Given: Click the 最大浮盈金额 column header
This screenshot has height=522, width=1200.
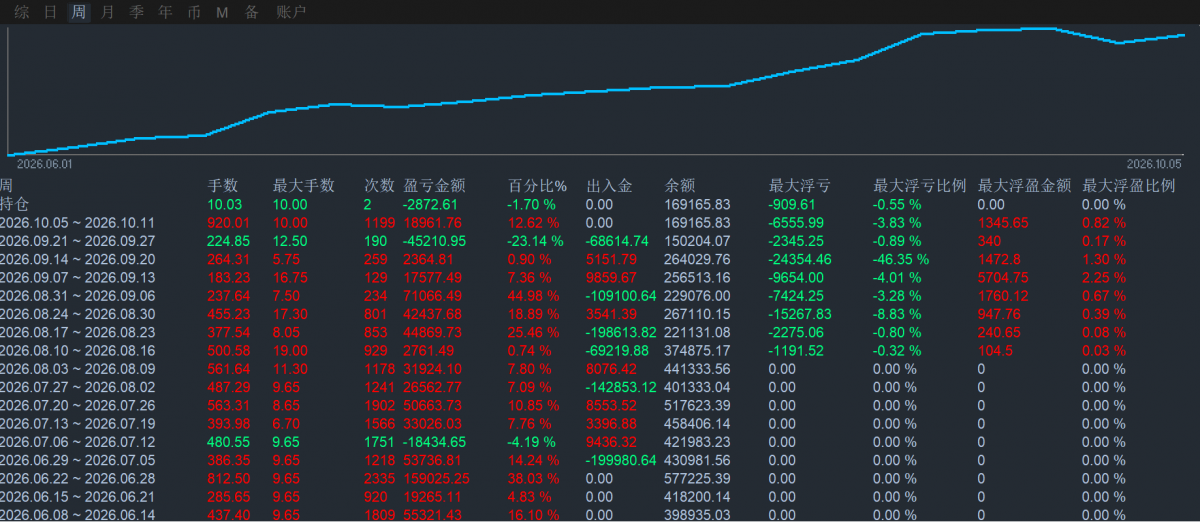Looking at the screenshot, I should click(1024, 186).
